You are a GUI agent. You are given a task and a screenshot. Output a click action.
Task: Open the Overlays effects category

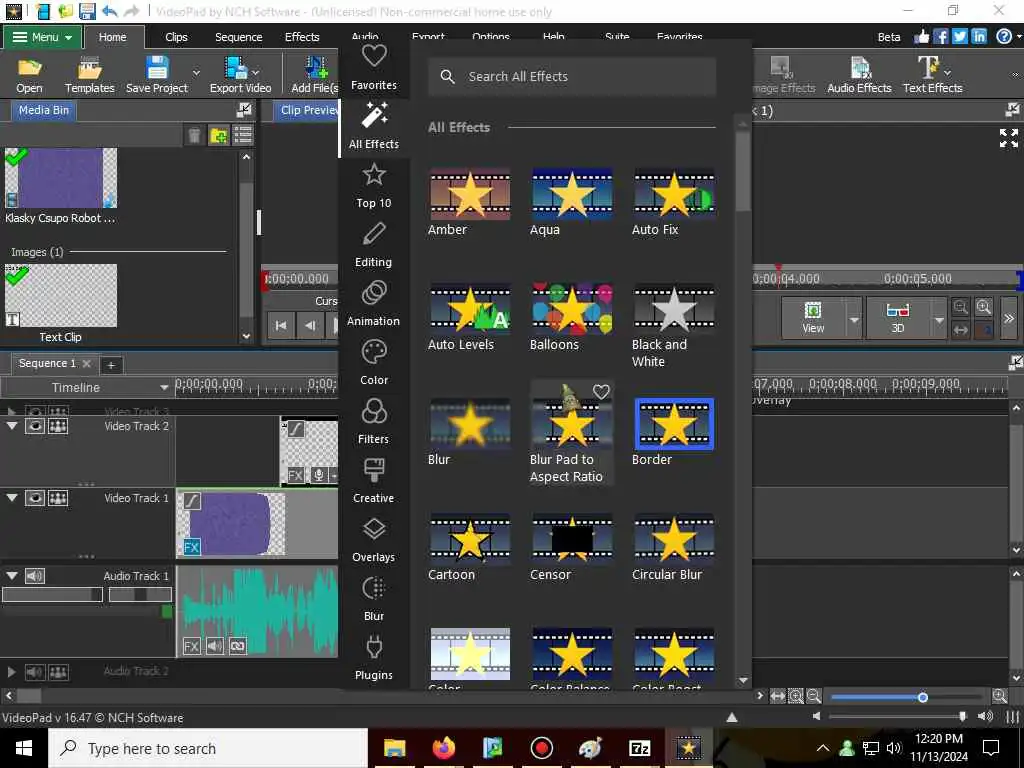coord(374,540)
